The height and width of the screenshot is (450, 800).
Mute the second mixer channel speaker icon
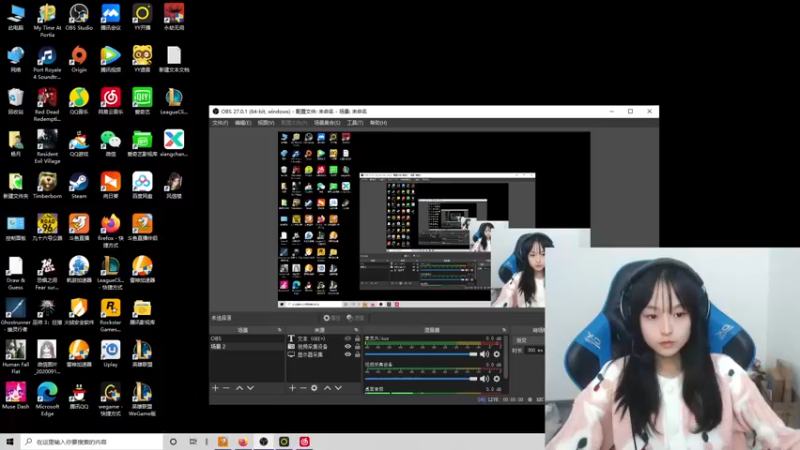(x=484, y=379)
